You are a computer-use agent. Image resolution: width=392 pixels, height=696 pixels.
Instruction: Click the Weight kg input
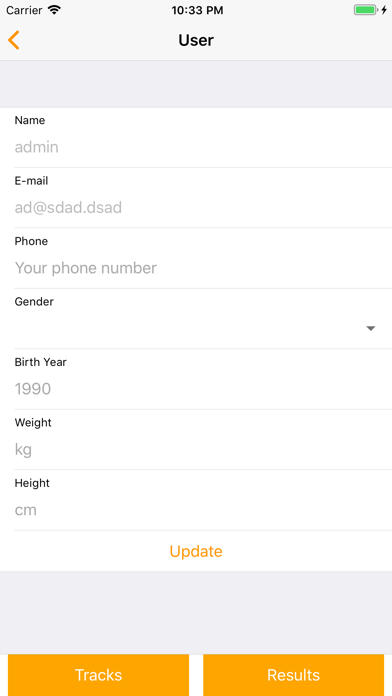(196, 449)
